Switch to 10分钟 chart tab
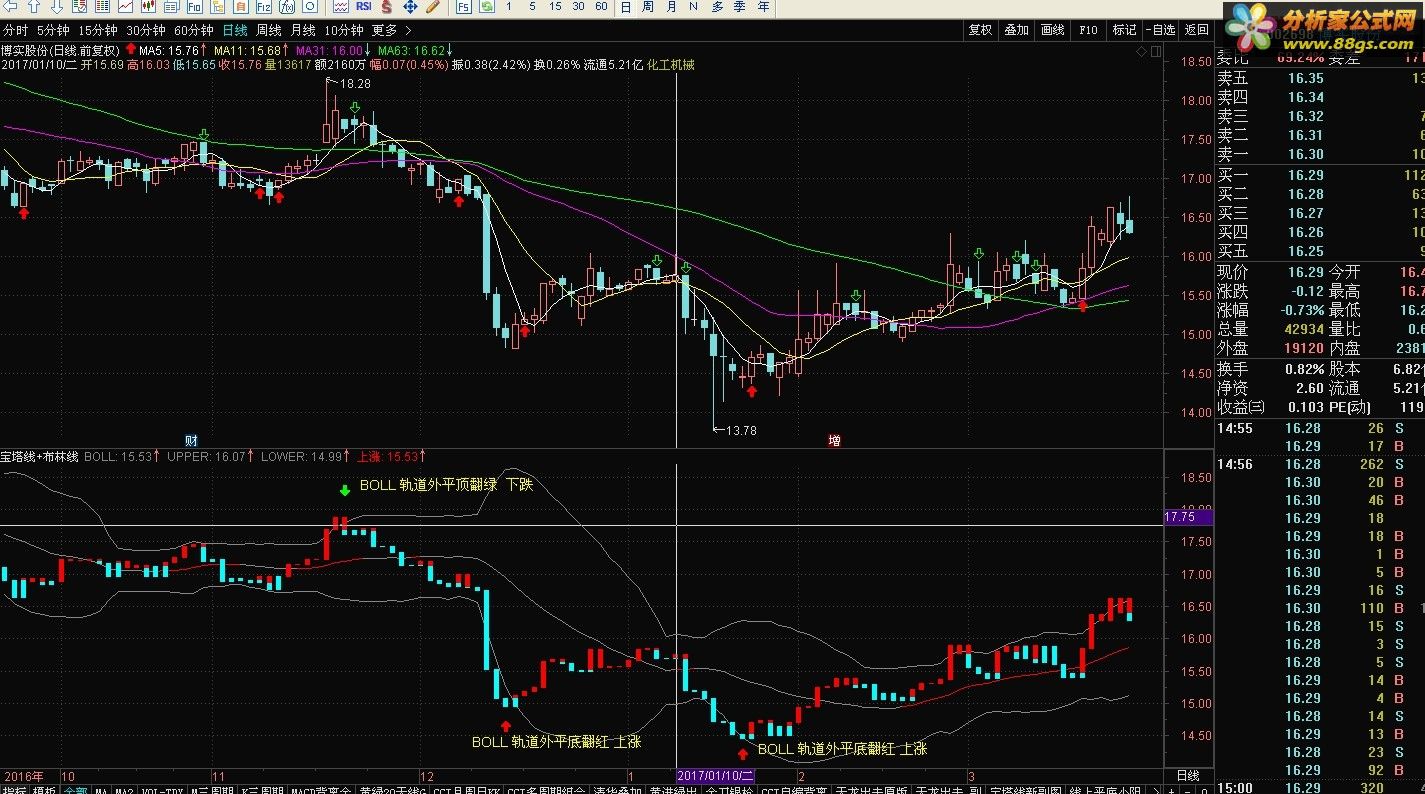 pos(344,30)
